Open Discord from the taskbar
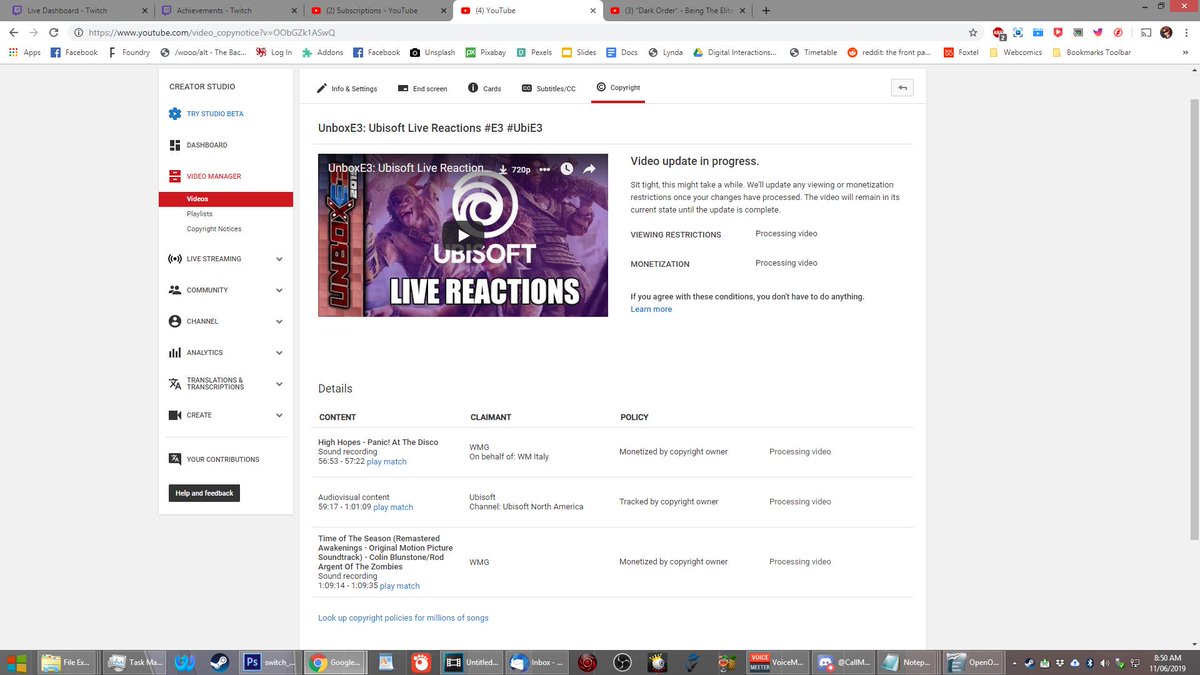Viewport: 1200px width, 675px height. pyautogui.click(x=842, y=662)
